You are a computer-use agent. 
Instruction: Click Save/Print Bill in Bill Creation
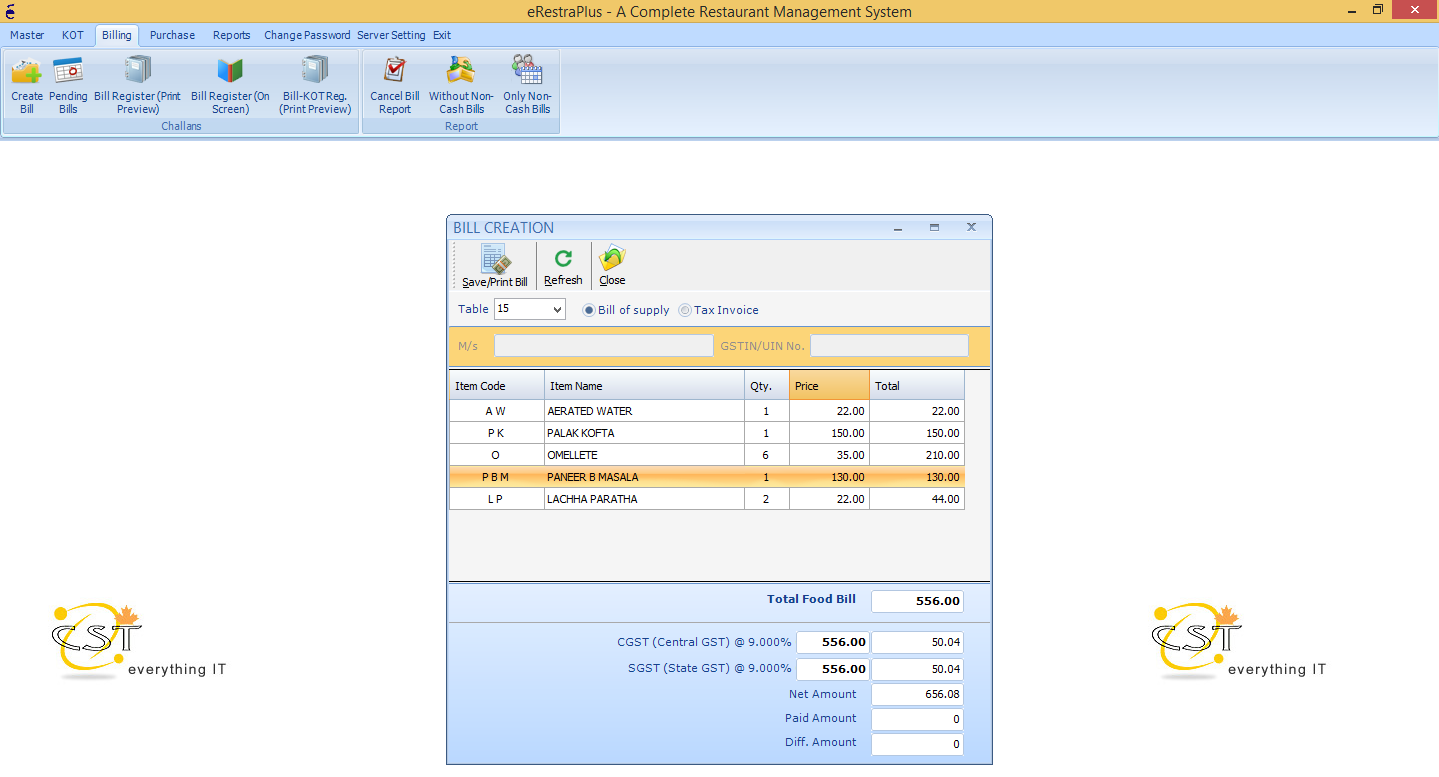[x=495, y=267]
